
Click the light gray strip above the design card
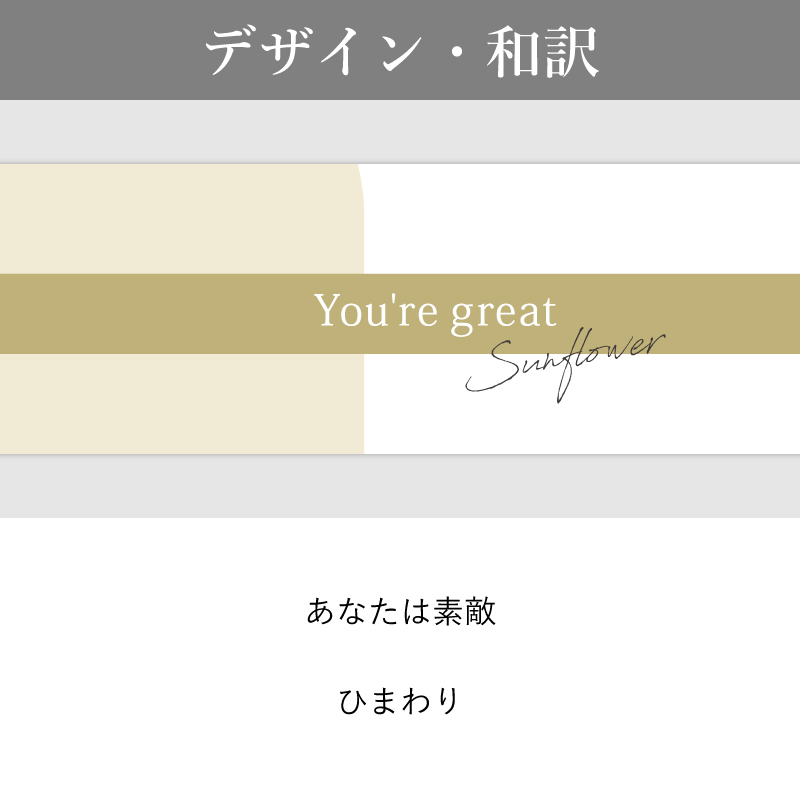tap(400, 131)
